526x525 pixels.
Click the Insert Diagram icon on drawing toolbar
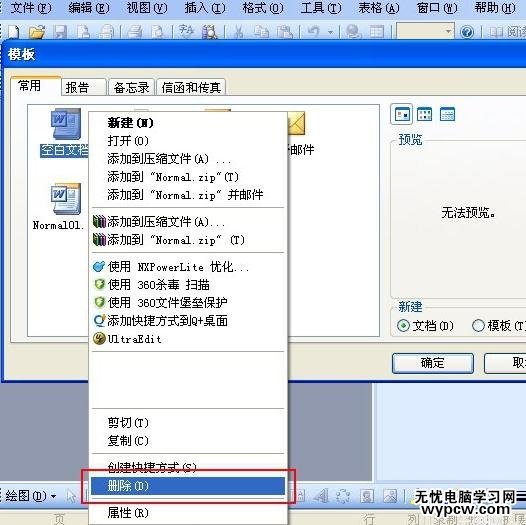pos(344,496)
